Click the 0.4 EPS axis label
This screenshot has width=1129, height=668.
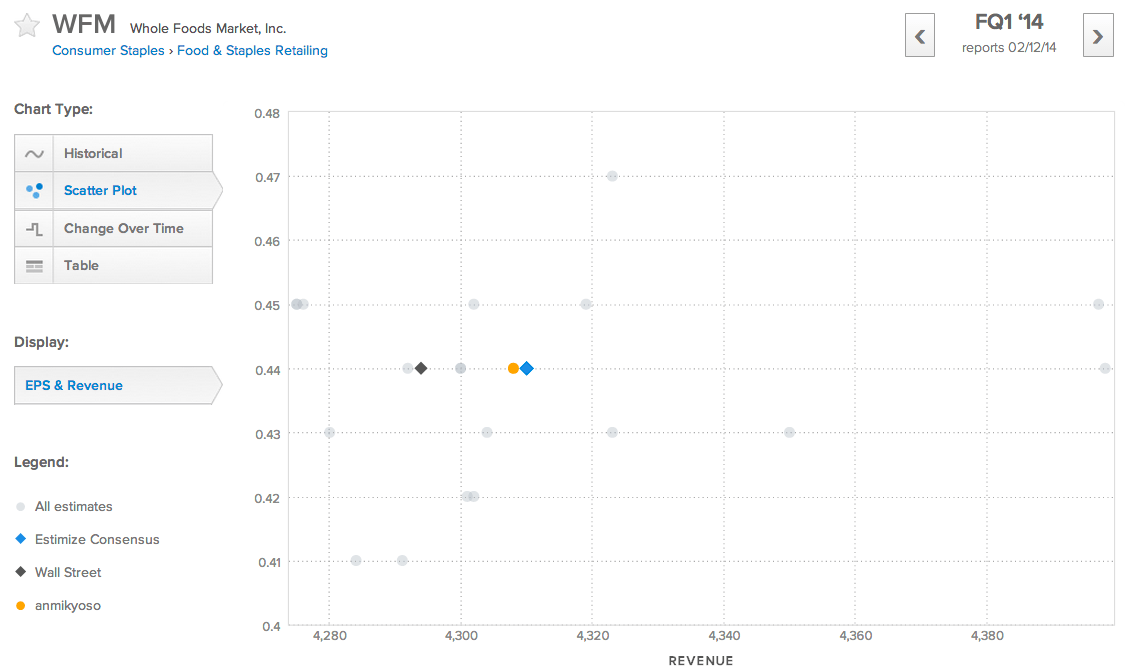pos(271,626)
